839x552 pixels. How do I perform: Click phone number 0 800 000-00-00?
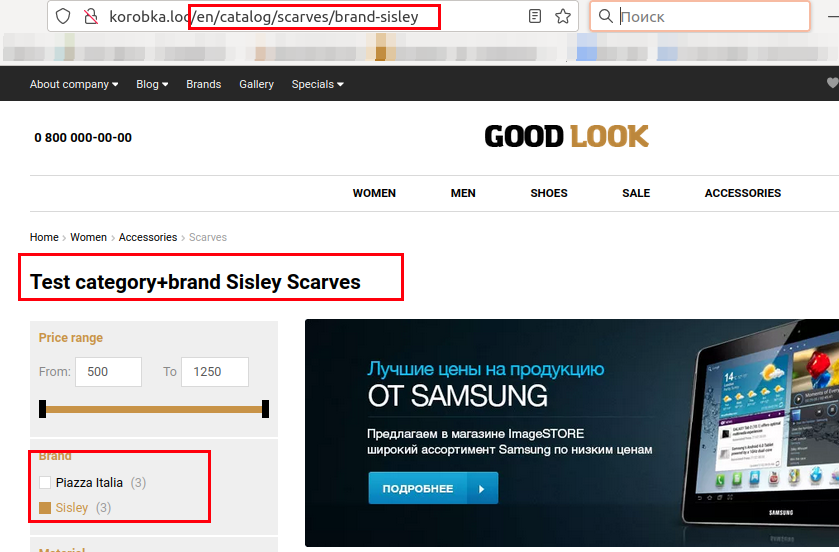83,137
